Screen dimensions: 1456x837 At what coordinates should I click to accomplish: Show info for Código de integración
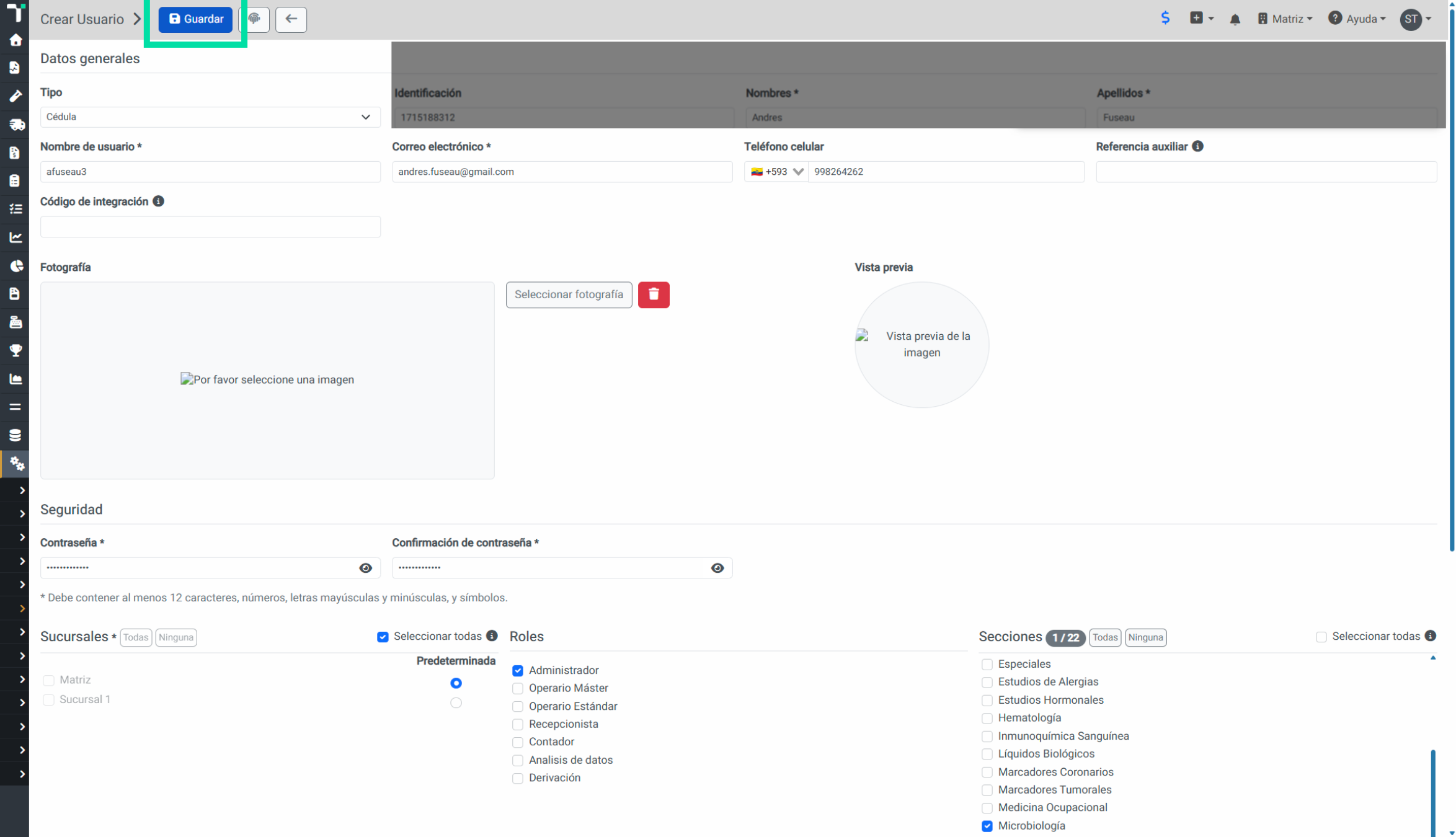pos(158,201)
